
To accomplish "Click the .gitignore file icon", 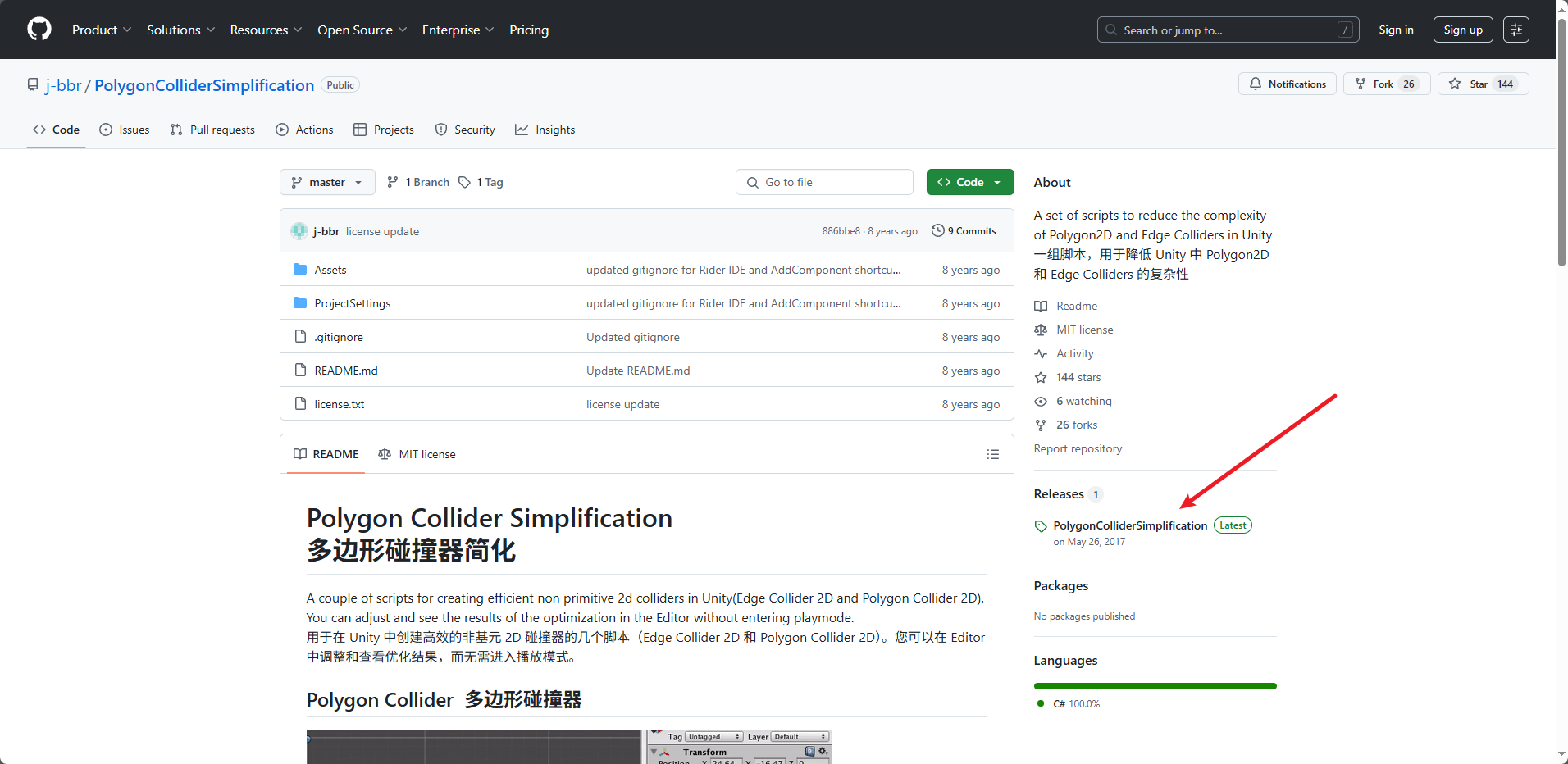I will click(300, 337).
